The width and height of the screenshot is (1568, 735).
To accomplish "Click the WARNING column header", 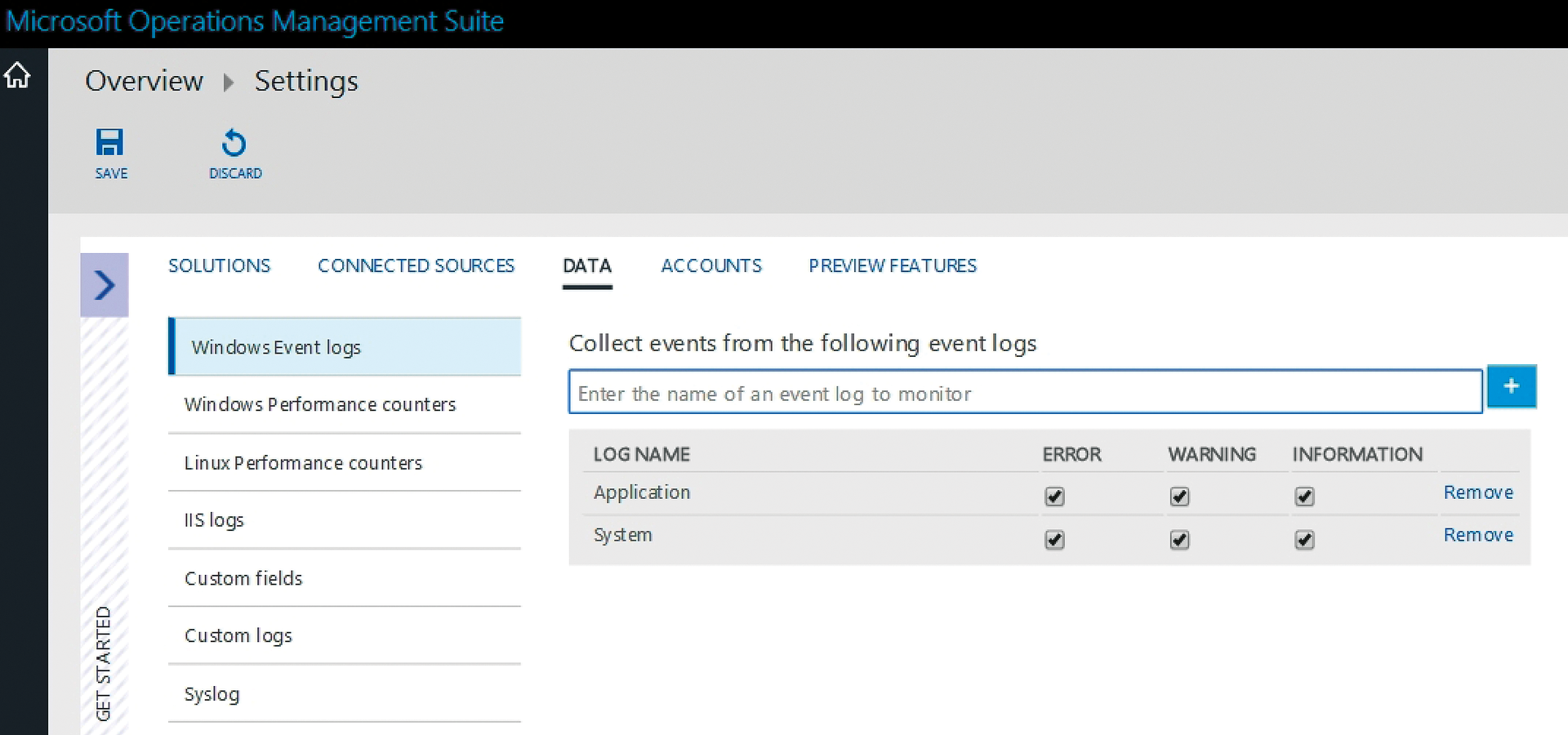I will (1212, 454).
